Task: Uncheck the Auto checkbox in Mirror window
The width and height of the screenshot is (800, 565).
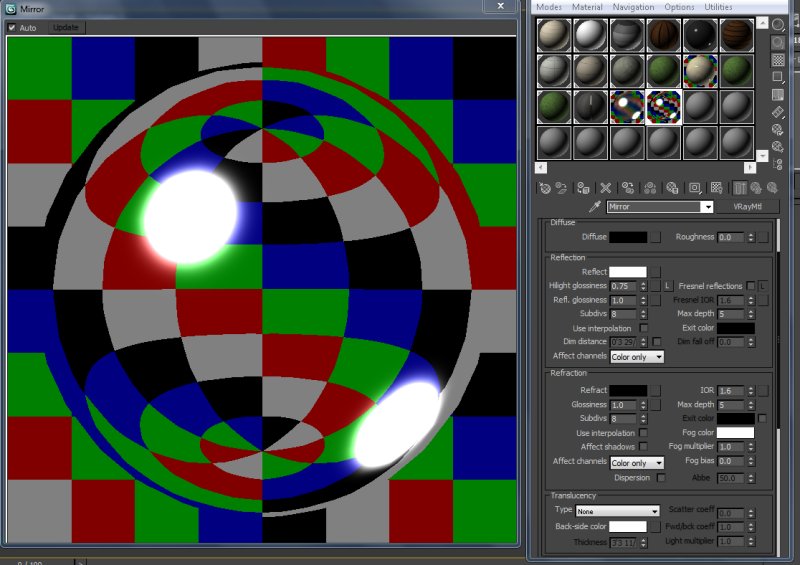Action: [12, 27]
